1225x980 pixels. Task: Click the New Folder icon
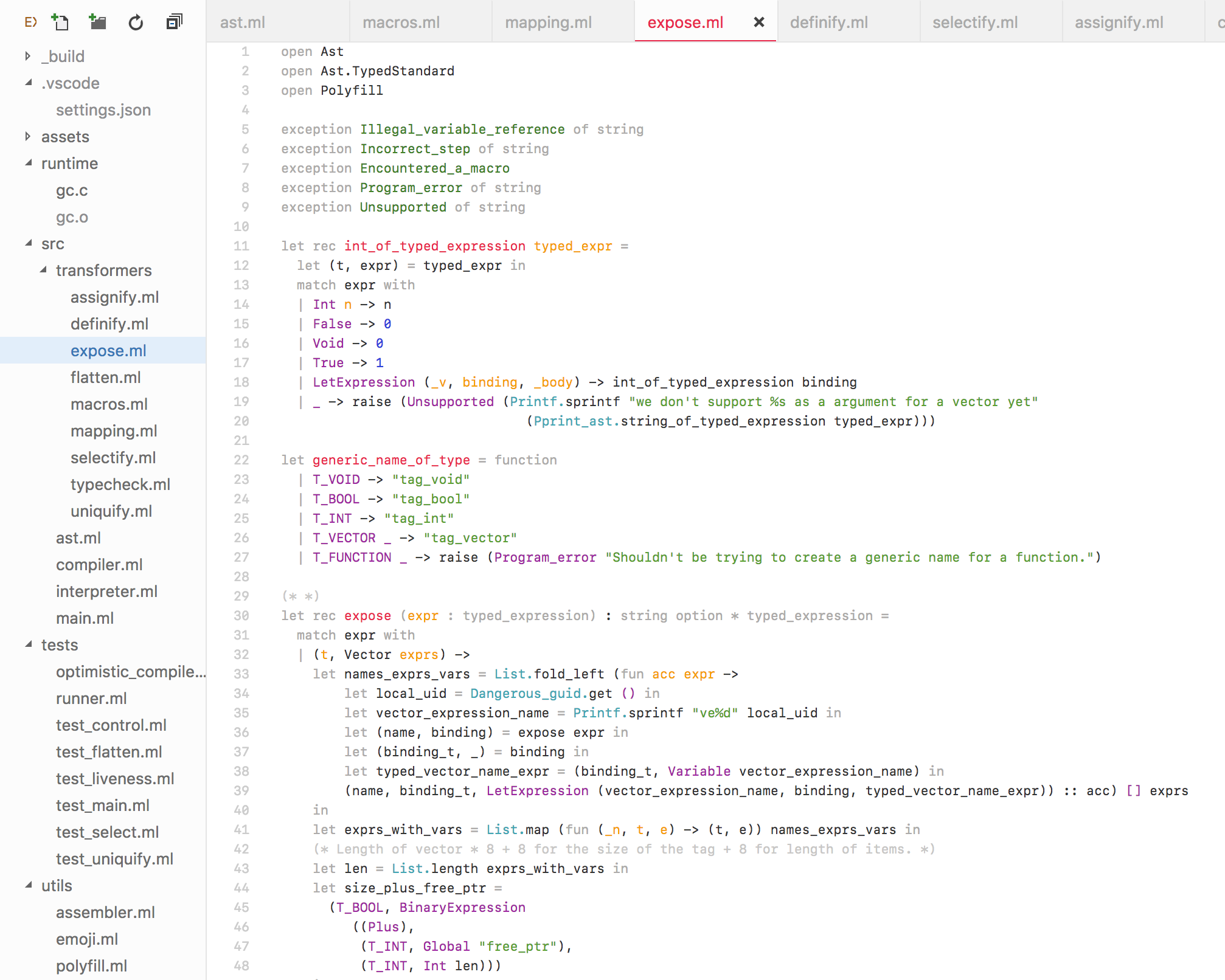coord(97,22)
